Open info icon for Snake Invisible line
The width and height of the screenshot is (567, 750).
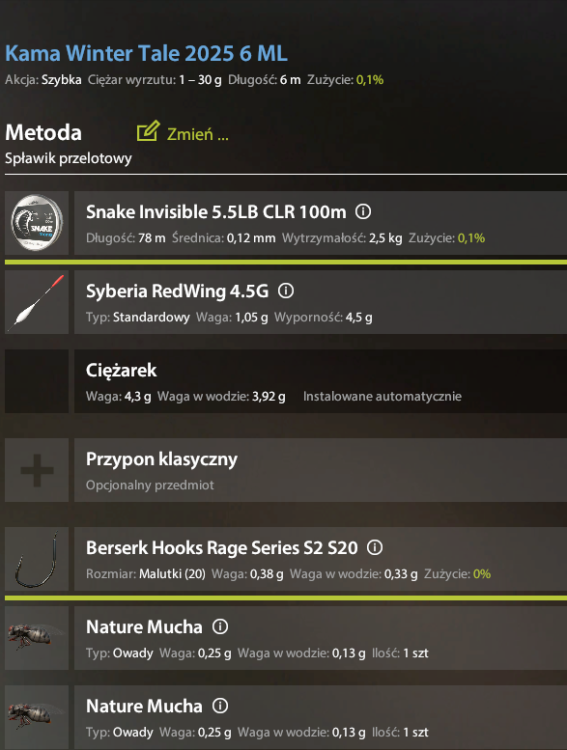[363, 211]
